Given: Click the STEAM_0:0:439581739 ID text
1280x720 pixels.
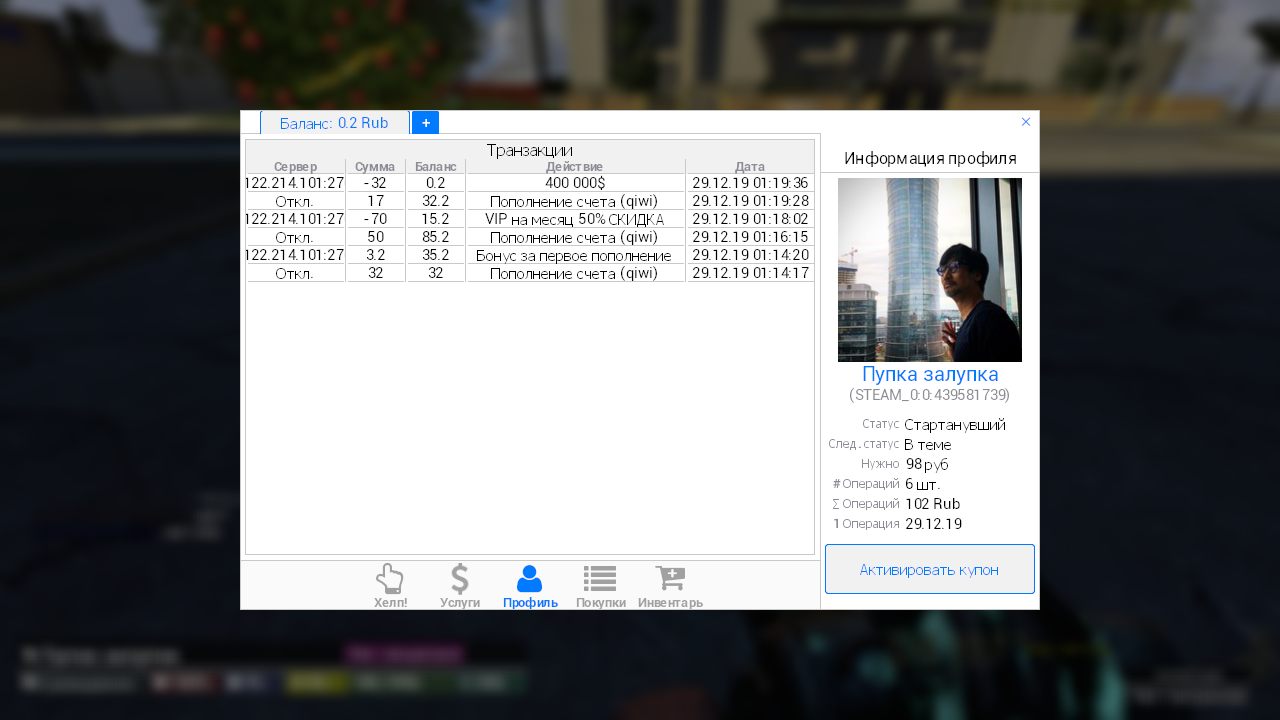Looking at the screenshot, I should (x=929, y=395).
